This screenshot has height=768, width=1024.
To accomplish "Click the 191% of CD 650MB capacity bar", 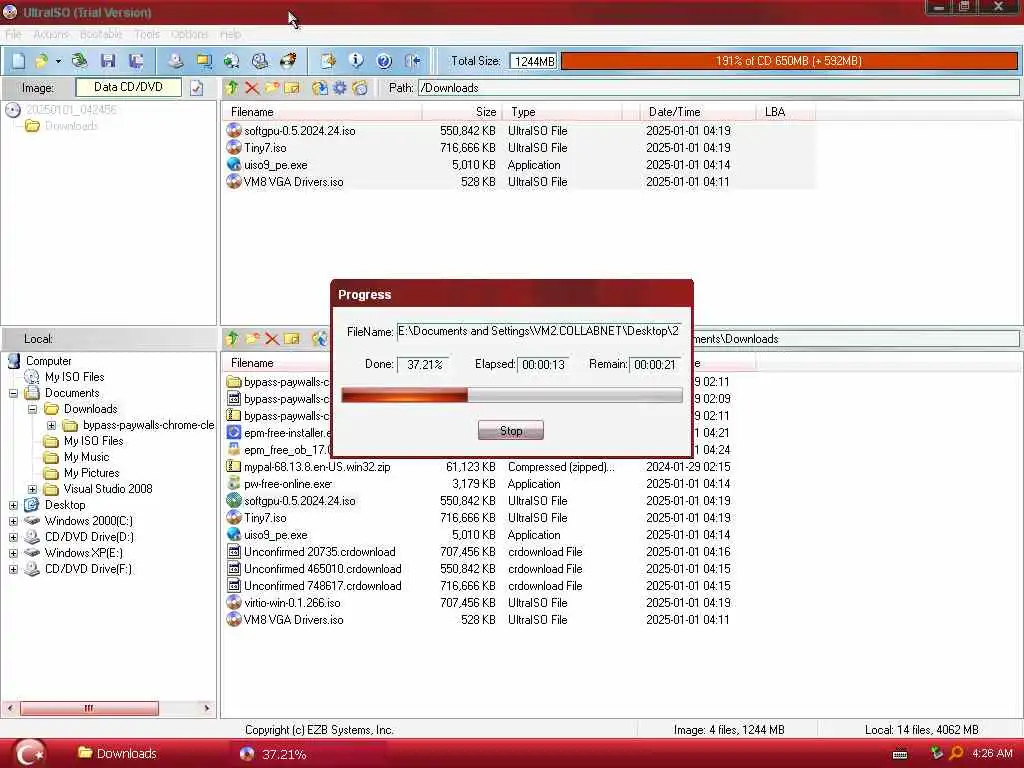I will (x=789, y=61).
